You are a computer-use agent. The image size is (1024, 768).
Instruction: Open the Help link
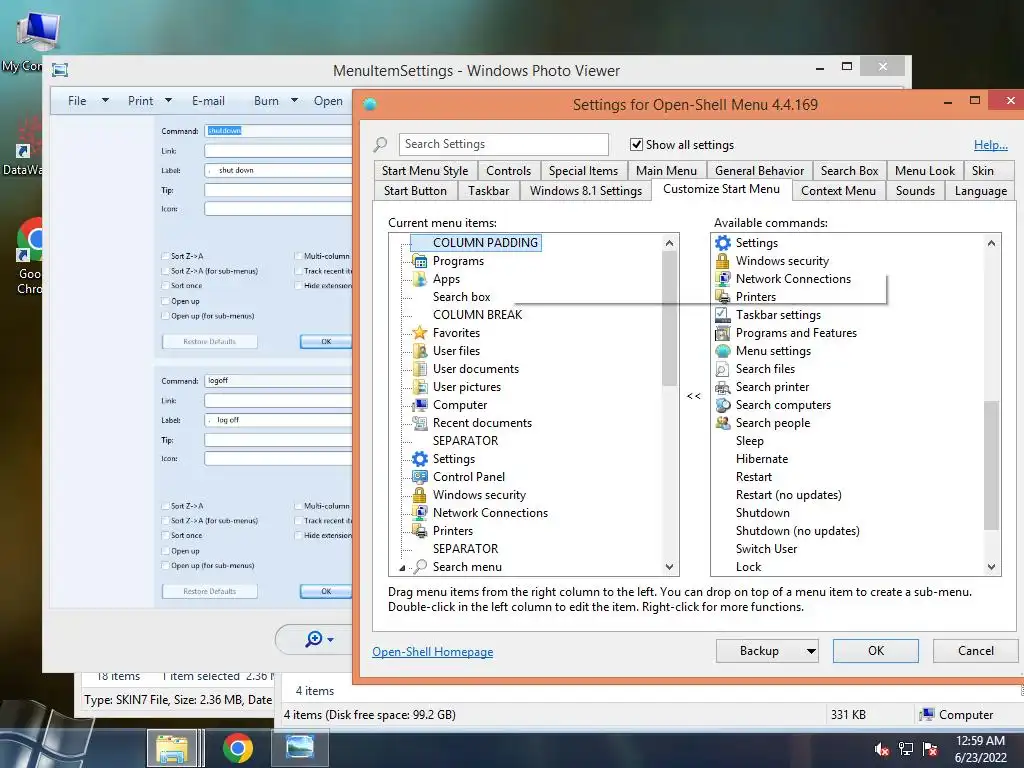click(x=991, y=145)
